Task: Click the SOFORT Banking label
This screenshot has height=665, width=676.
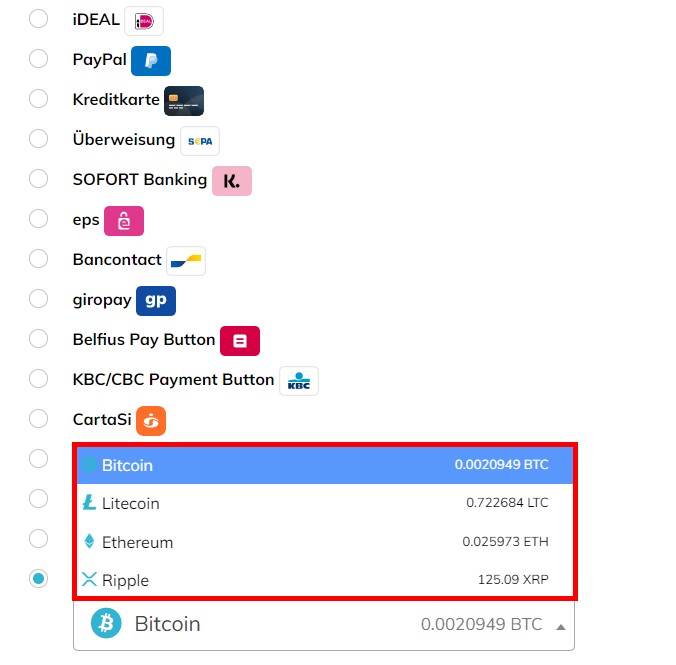Action: point(140,180)
